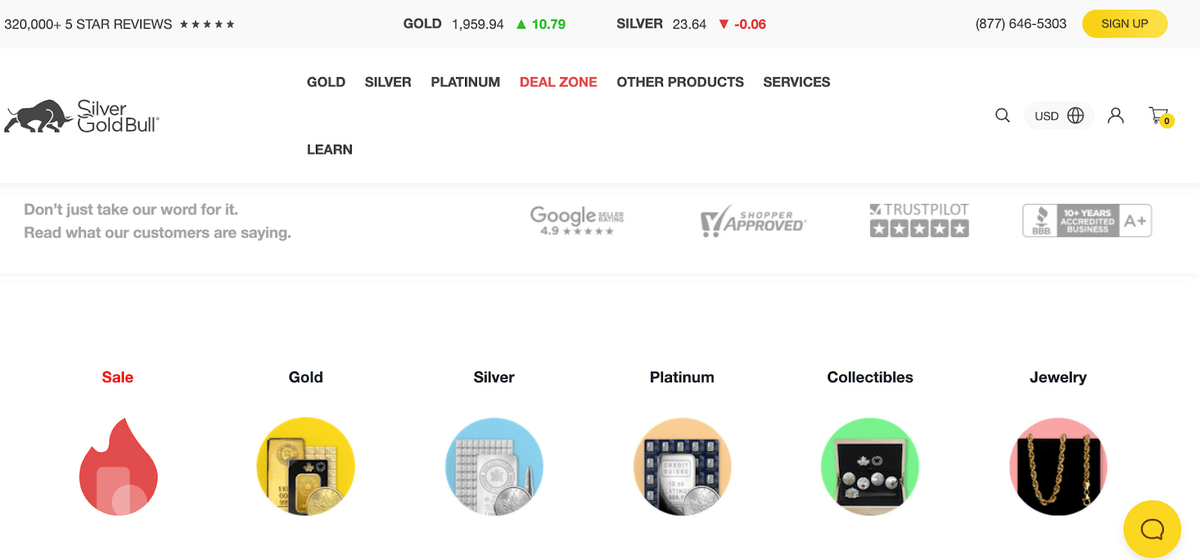Open the LEARN navigation menu
Viewport: 1200px width, 560px height.
329,149
